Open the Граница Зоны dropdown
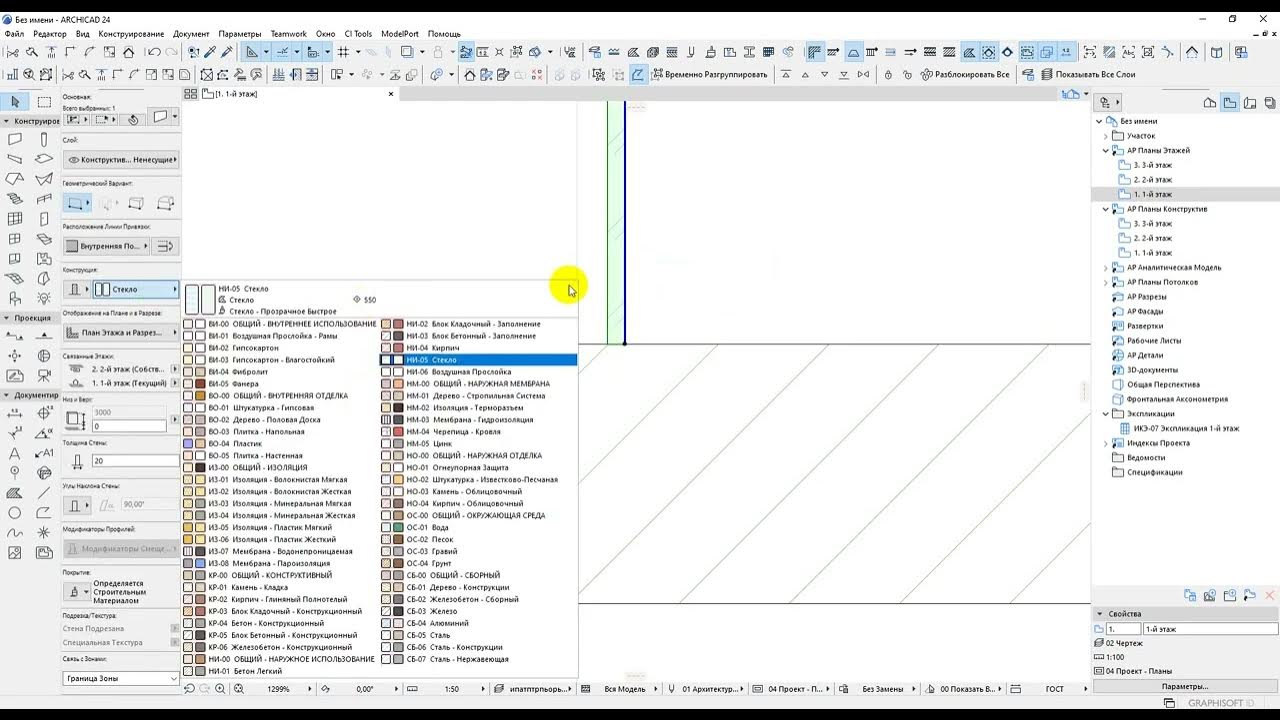Screen dimensions: 1280x720 coord(120,678)
